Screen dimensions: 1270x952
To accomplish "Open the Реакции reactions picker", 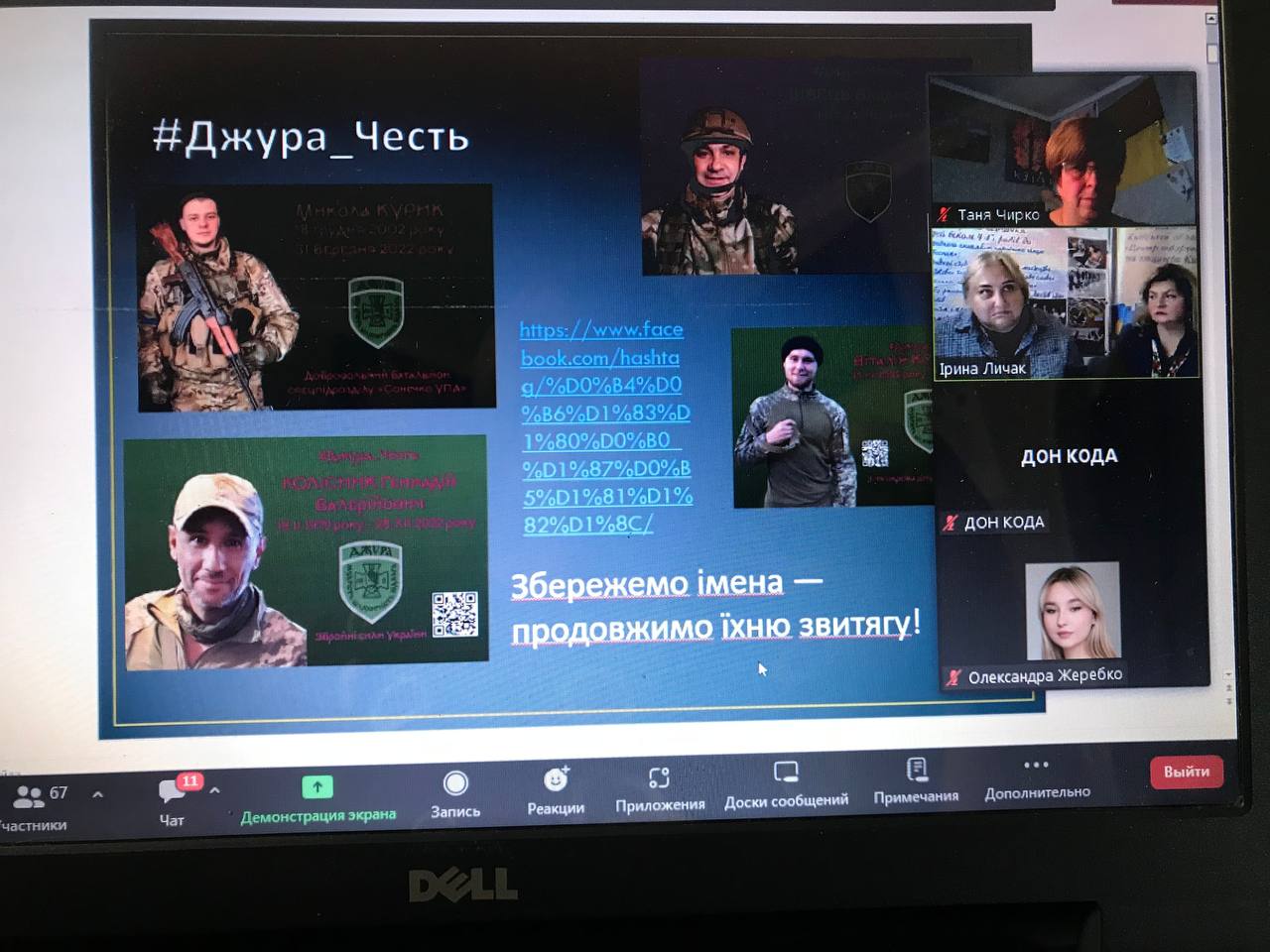I will point(556,780).
